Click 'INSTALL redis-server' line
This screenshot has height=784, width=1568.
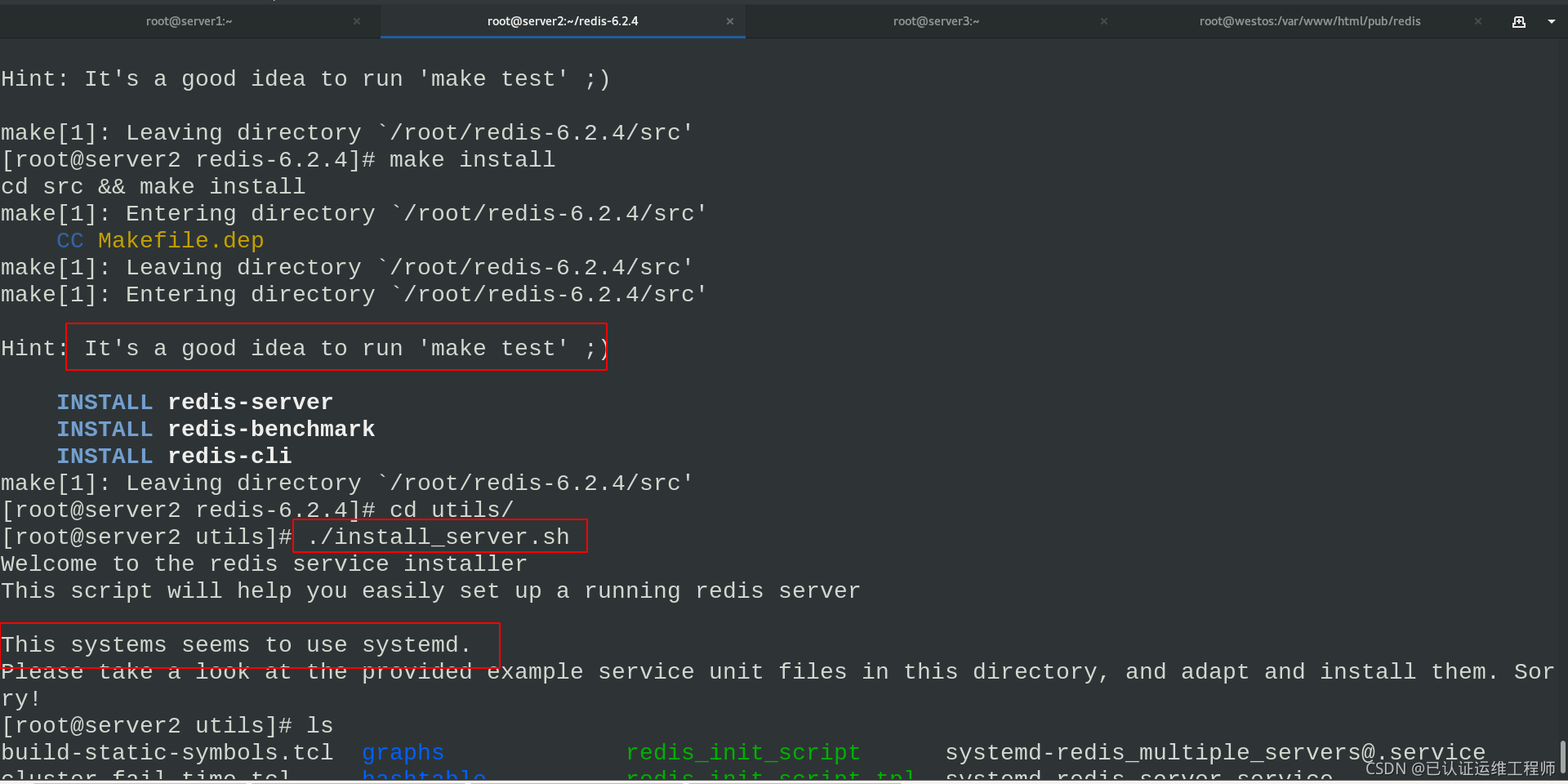tap(194, 402)
